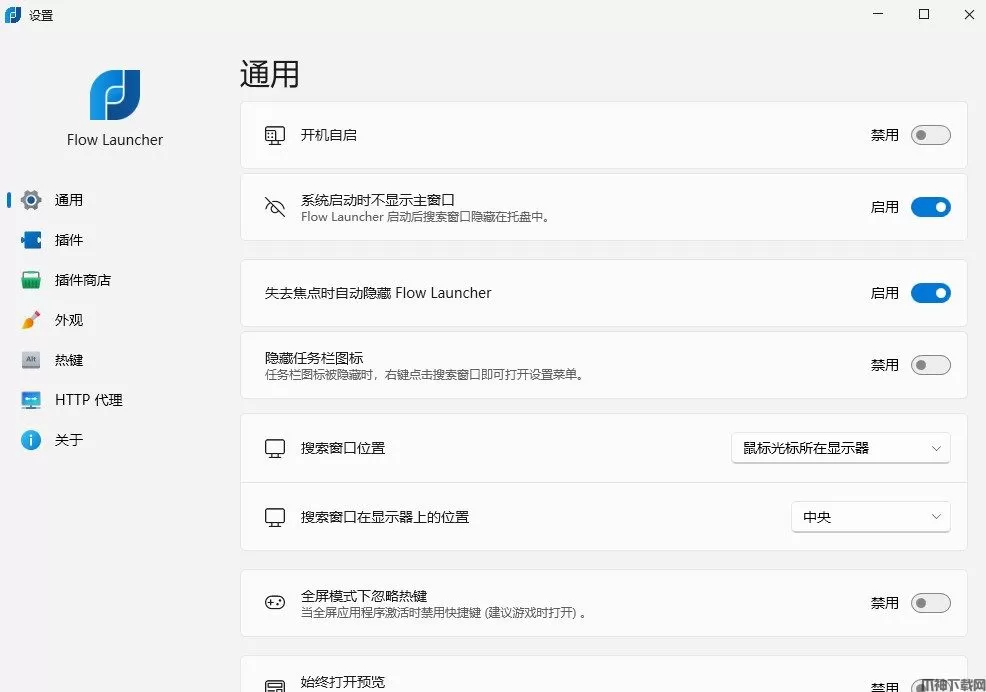The image size is (986, 692).
Task: Open the 搜索窗口位置 dropdown
Action: (840, 448)
